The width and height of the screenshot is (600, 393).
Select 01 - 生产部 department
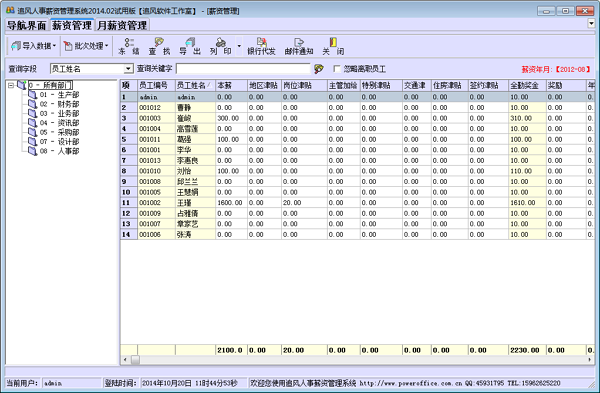click(x=59, y=95)
